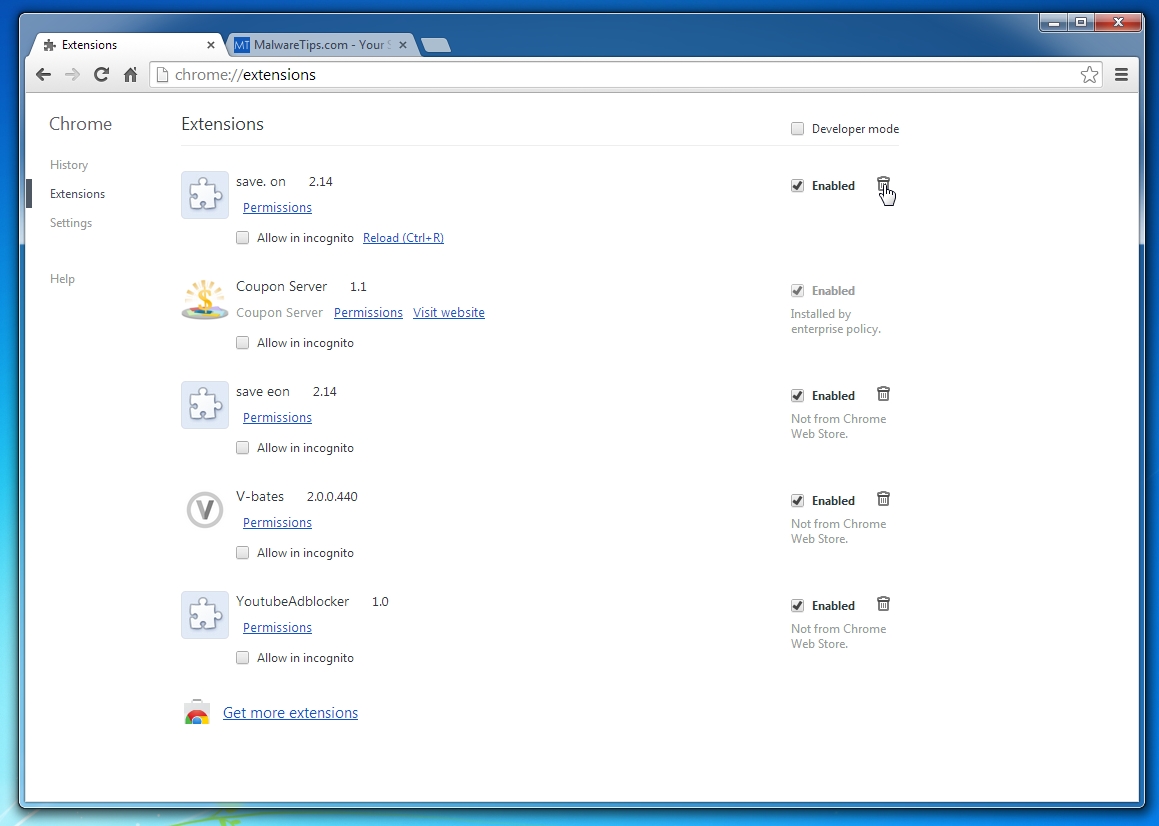
Task: Enable Developer mode checkbox
Action: pyautogui.click(x=797, y=128)
